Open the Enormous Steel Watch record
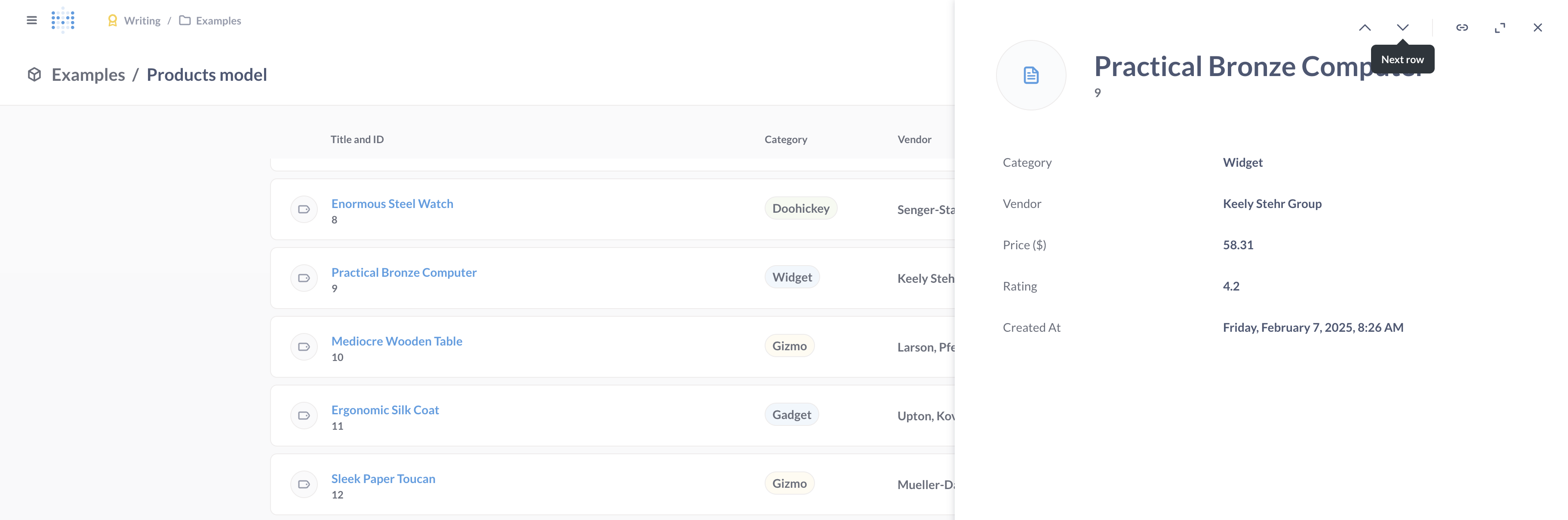 (x=392, y=204)
